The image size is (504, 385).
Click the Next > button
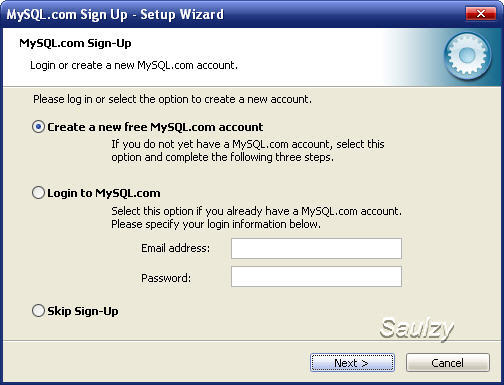(352, 363)
